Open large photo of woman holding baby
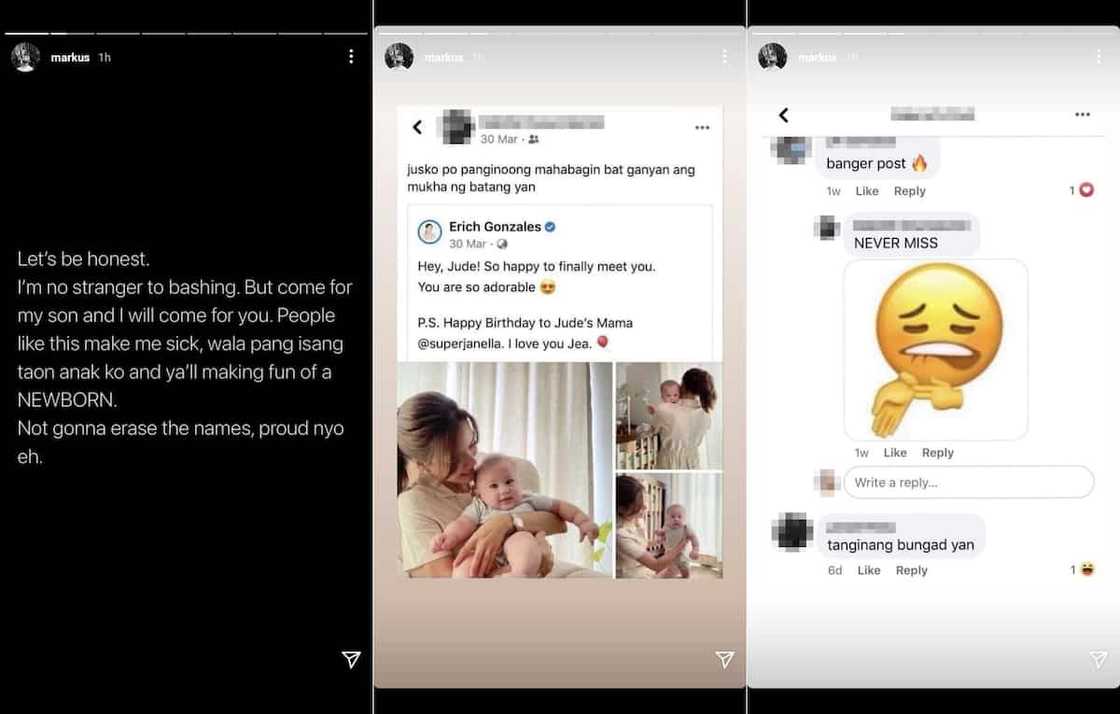This screenshot has height=714, width=1120. (x=505, y=469)
